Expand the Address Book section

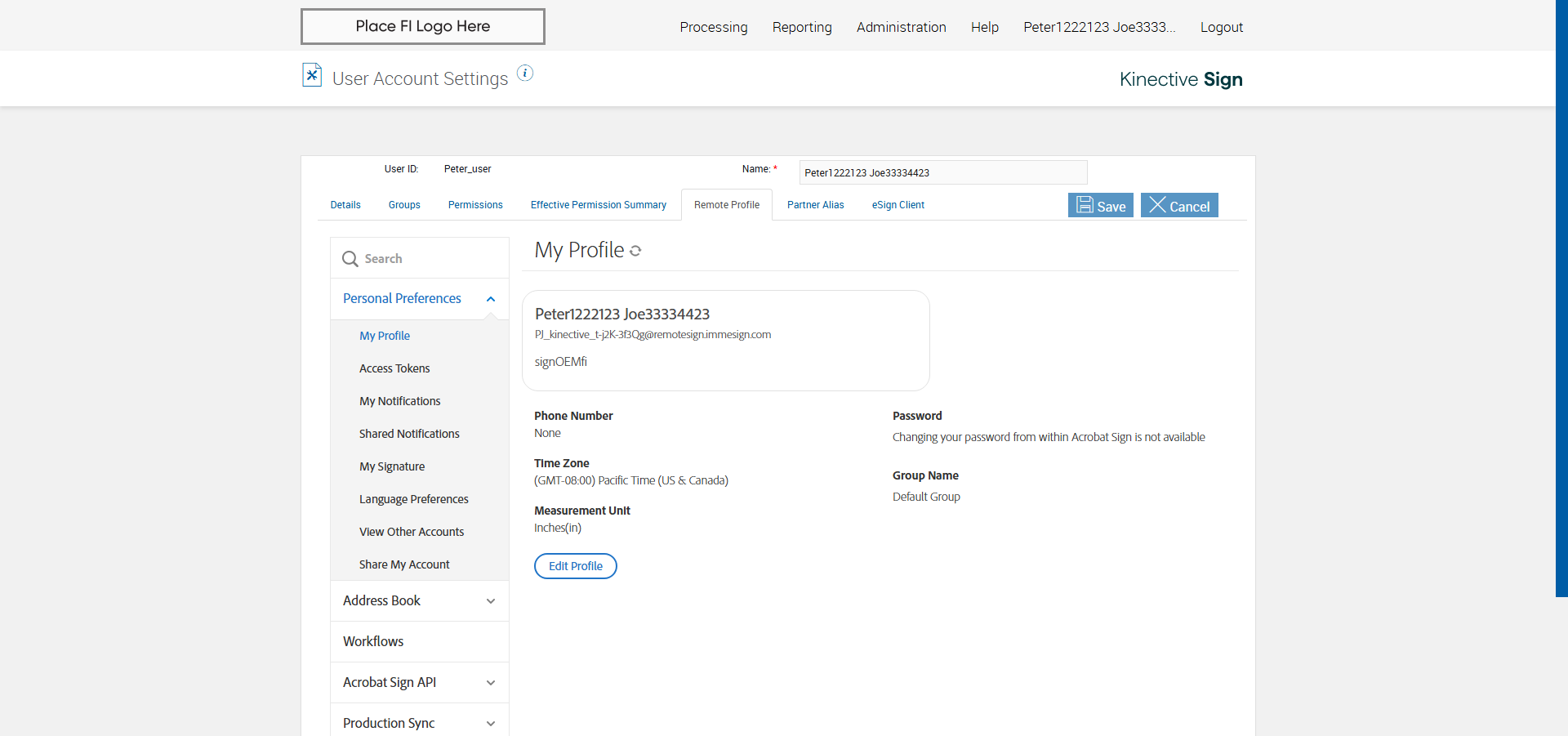[x=491, y=601]
